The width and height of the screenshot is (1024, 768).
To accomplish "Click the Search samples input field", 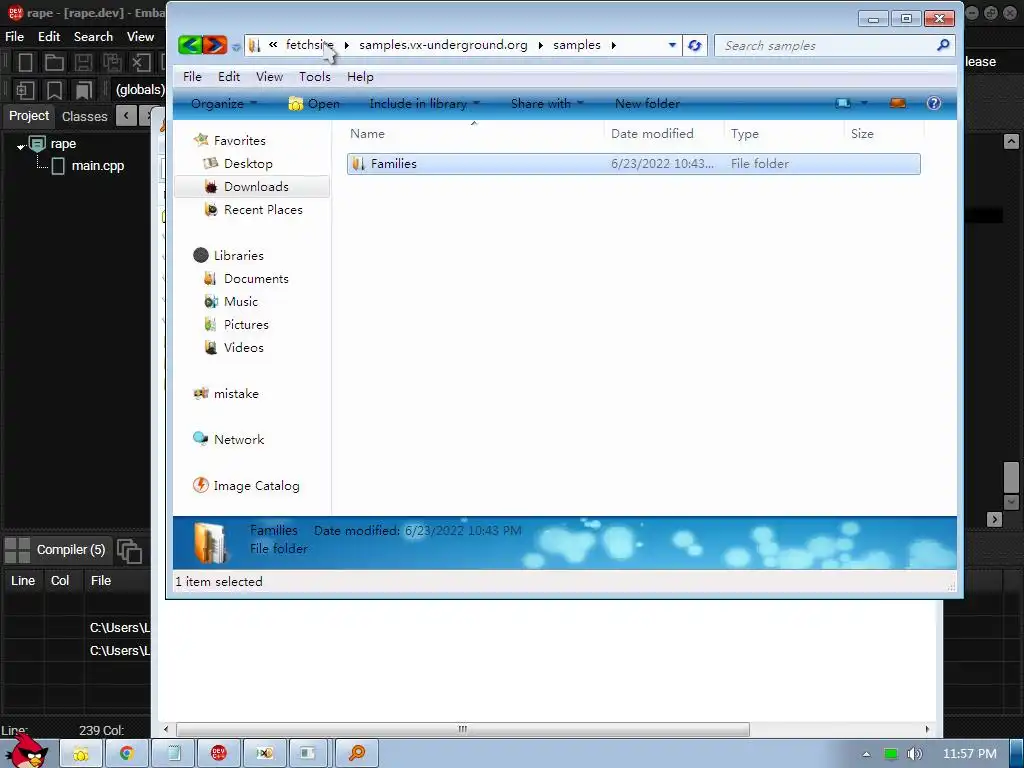I will (826, 46).
